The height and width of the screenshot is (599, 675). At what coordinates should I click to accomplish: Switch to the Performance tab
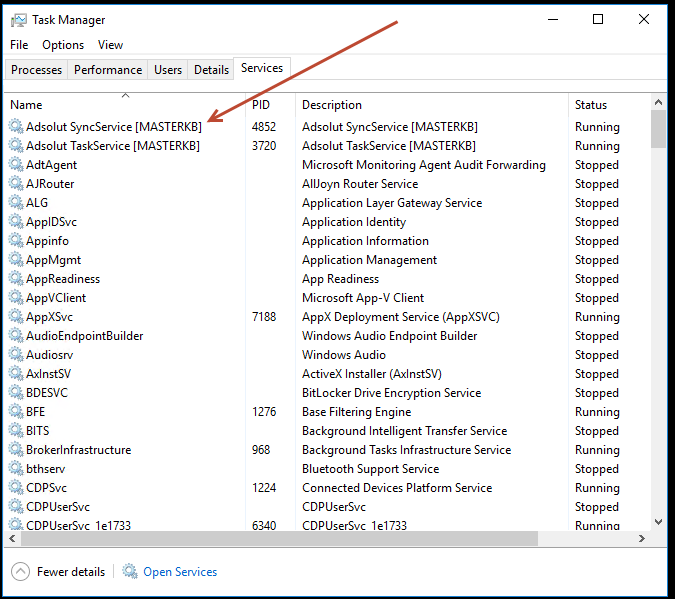108,70
